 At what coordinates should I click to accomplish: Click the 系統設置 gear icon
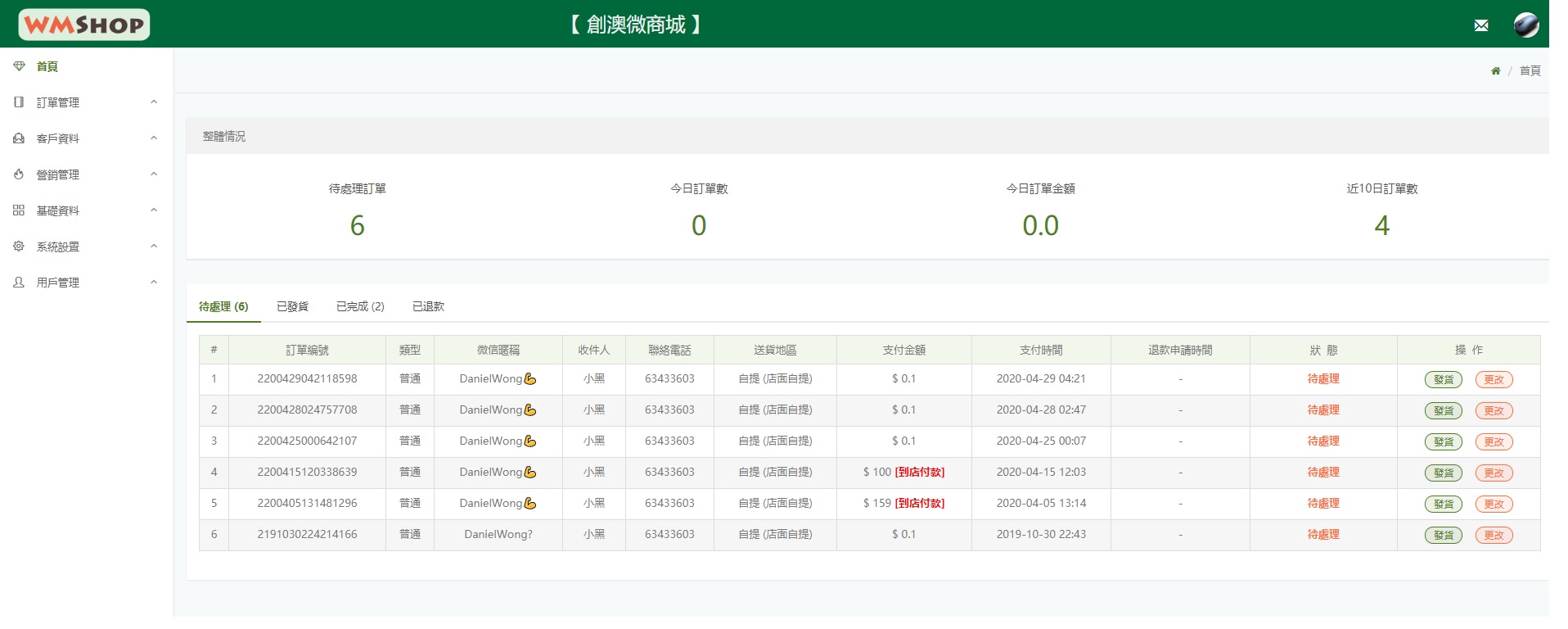click(x=19, y=247)
